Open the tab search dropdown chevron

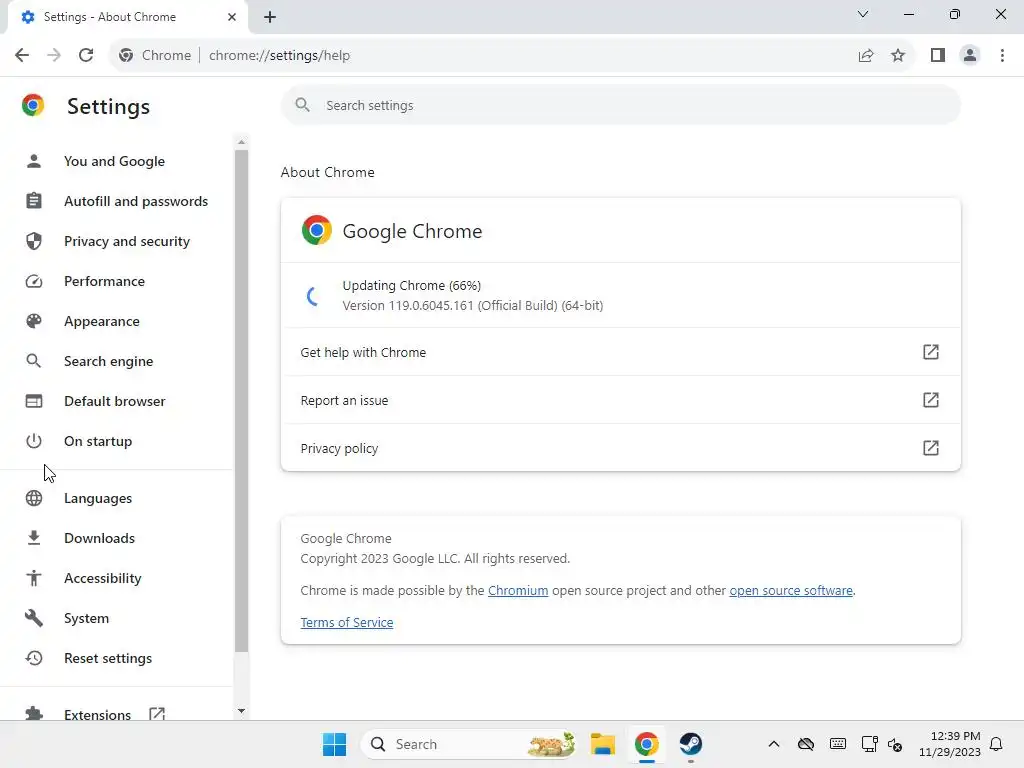(x=863, y=14)
